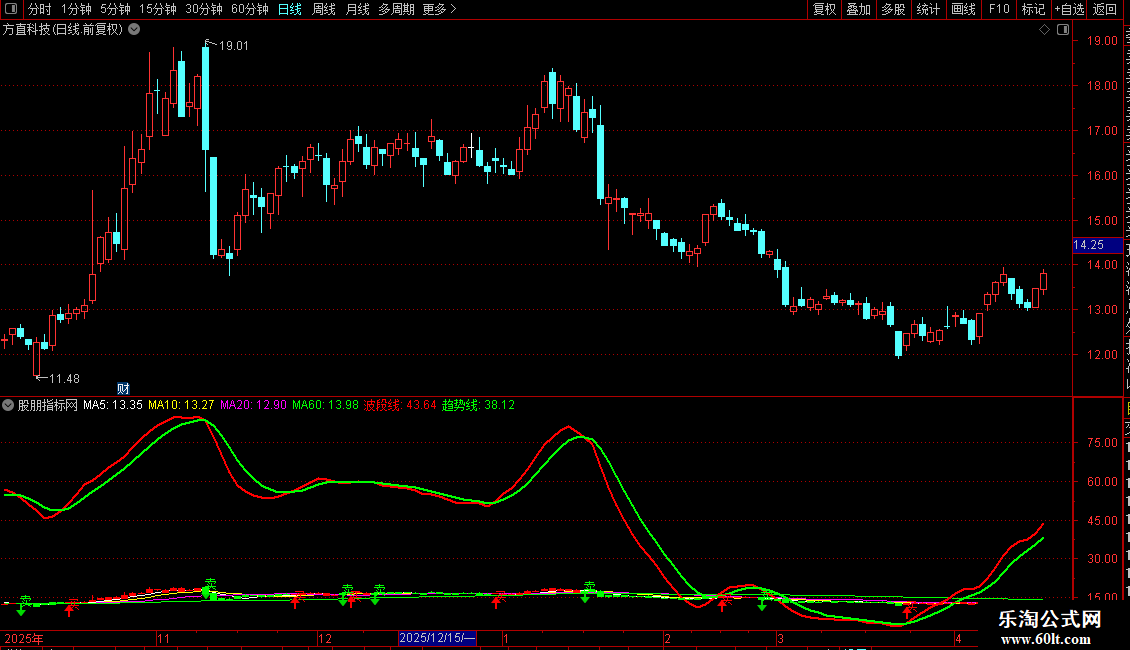
Task: Add stock with +自选 button
Action: click(x=1069, y=9)
